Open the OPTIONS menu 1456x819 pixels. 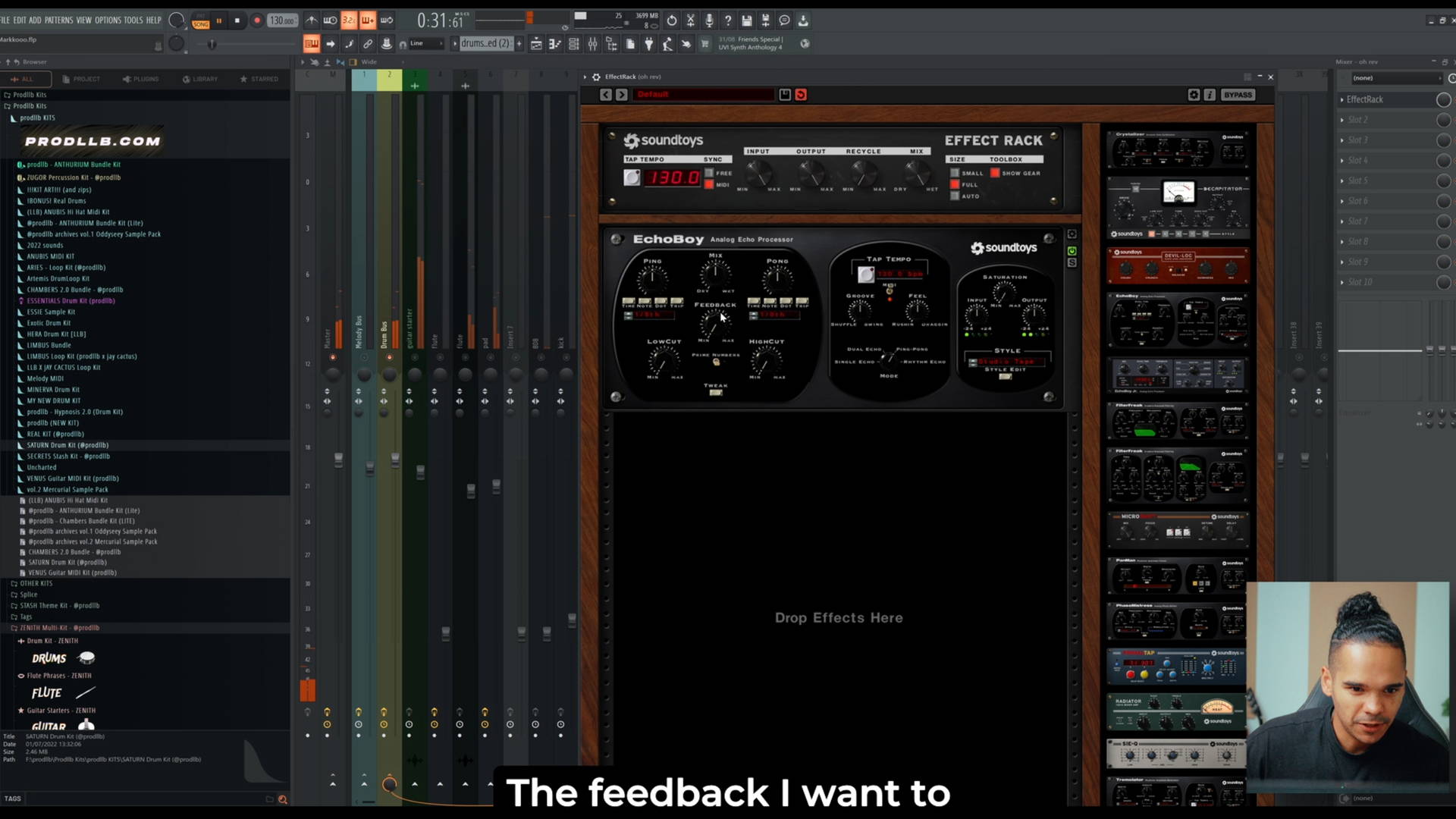[108, 20]
